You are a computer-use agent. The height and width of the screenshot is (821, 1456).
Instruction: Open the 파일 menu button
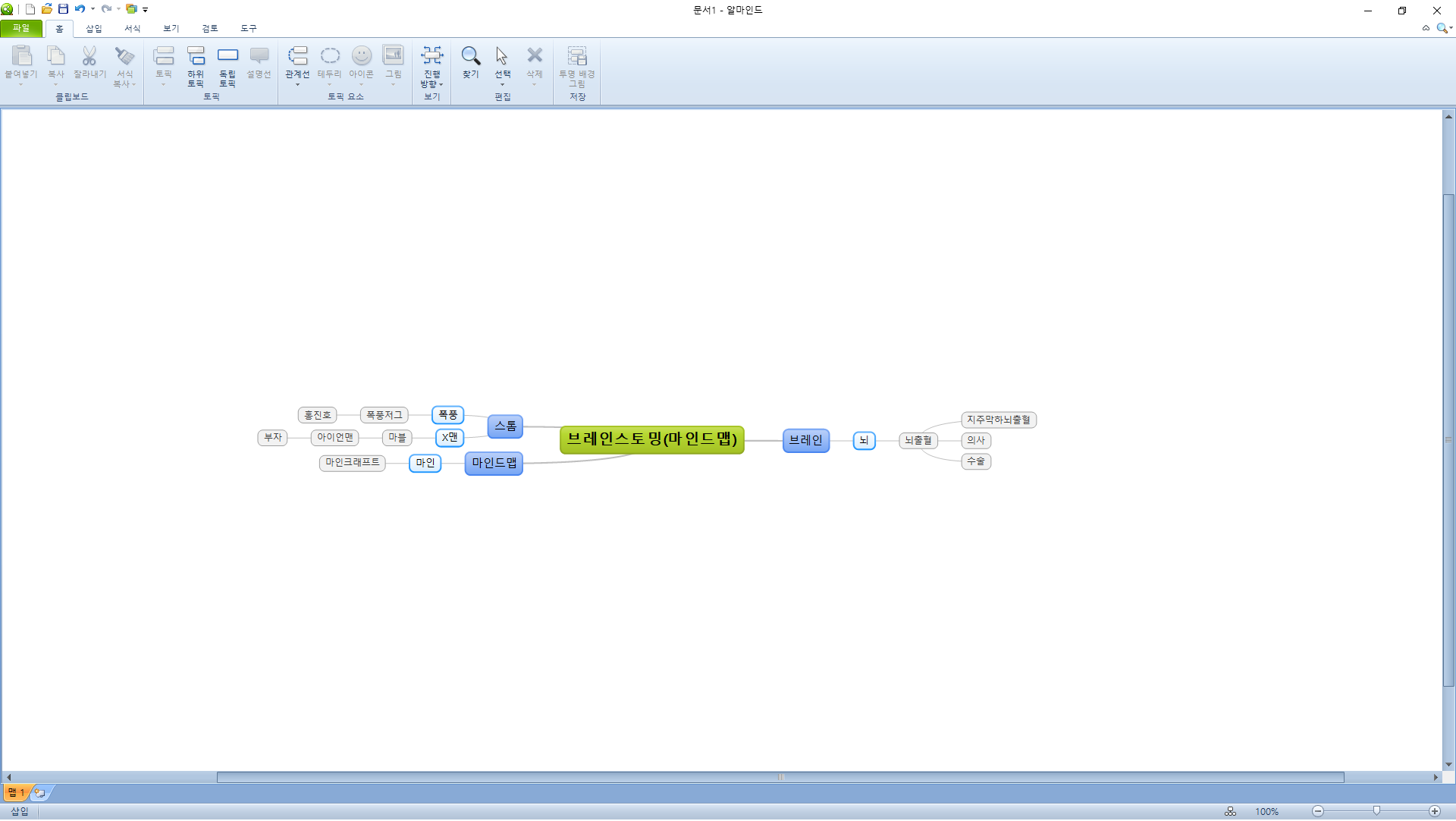(x=21, y=28)
